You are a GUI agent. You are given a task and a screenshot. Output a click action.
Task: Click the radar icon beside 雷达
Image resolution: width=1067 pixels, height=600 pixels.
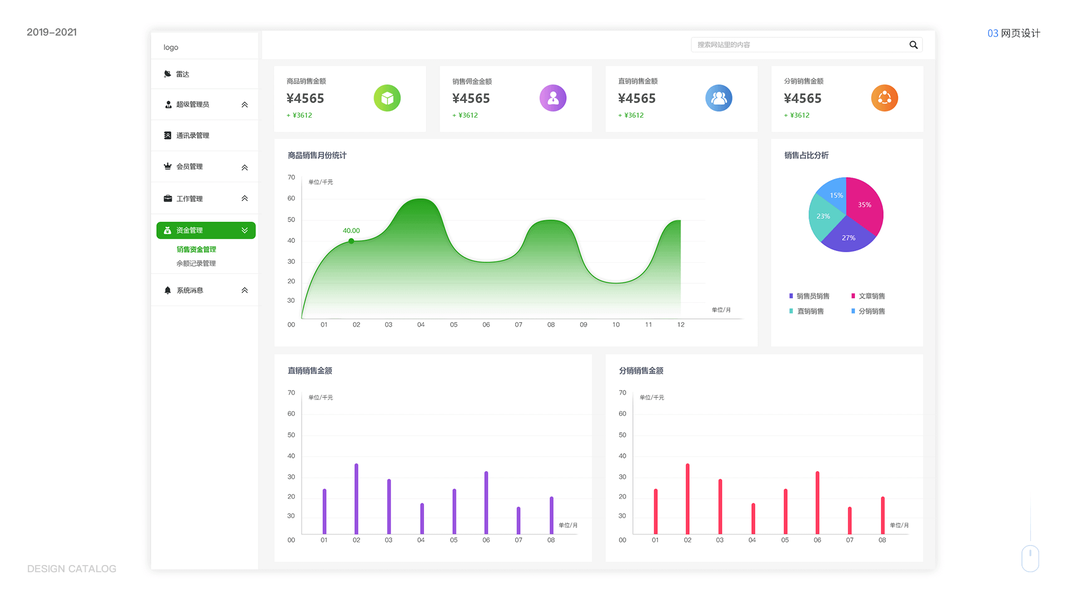(167, 74)
